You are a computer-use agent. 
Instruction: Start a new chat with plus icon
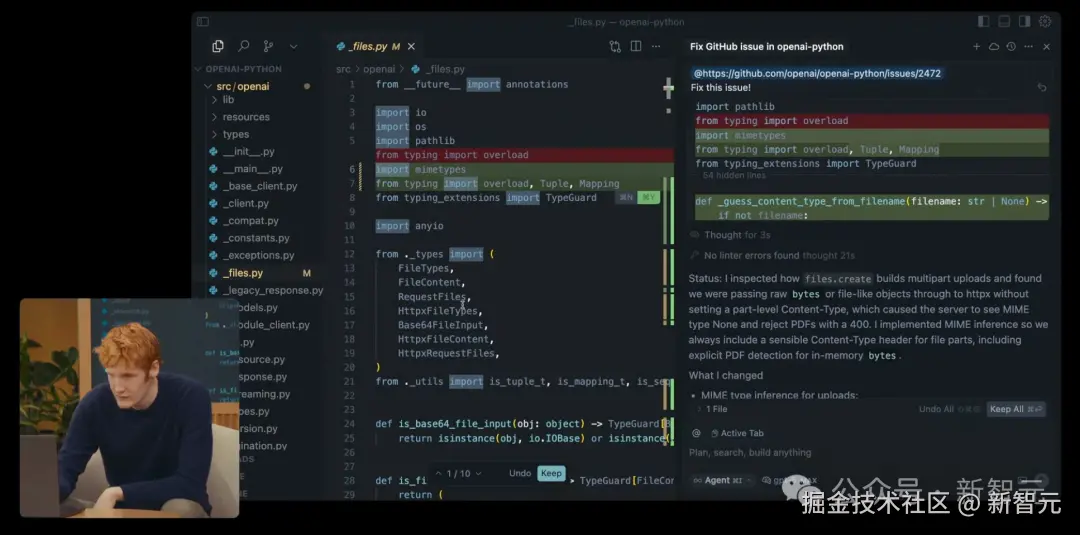coord(976,47)
